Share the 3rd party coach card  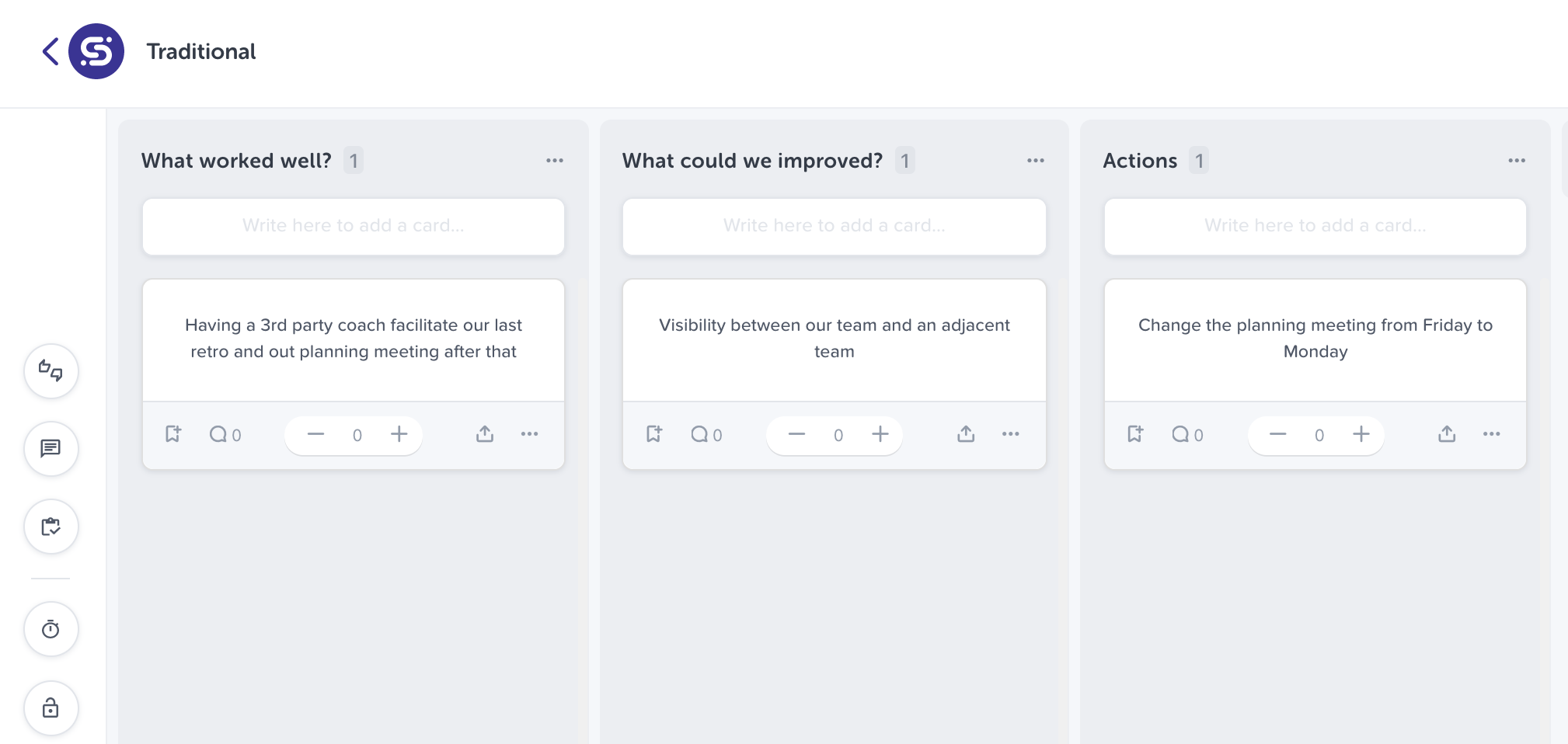pos(485,434)
